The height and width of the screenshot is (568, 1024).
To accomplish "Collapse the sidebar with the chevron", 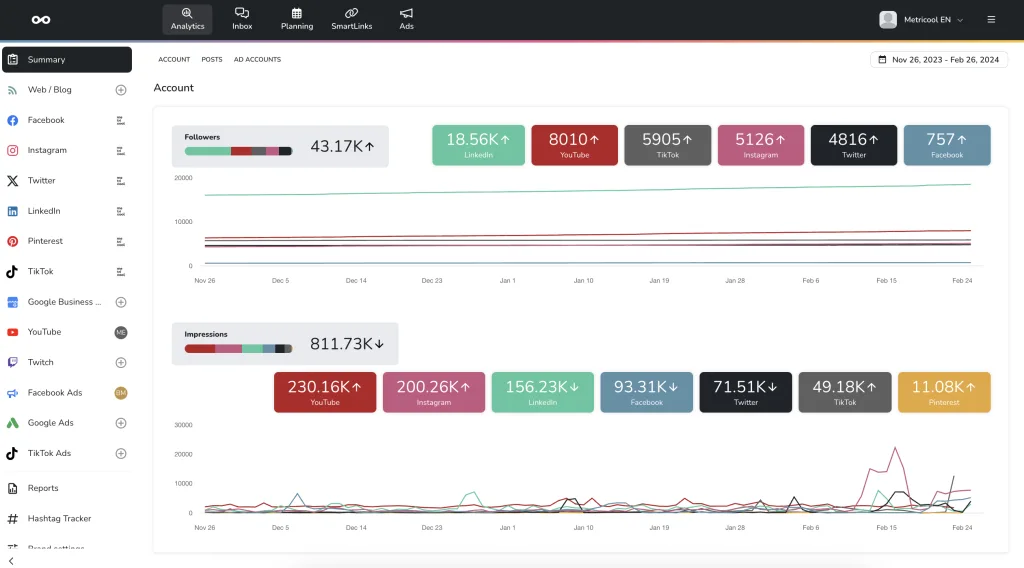I will click(11, 561).
